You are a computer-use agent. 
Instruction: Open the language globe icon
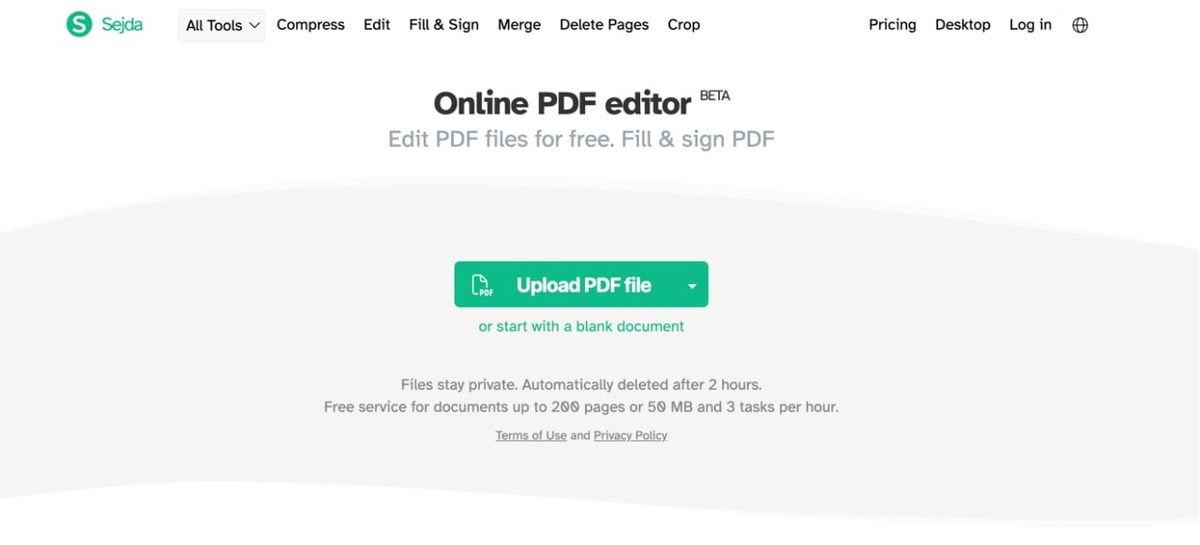point(1080,25)
